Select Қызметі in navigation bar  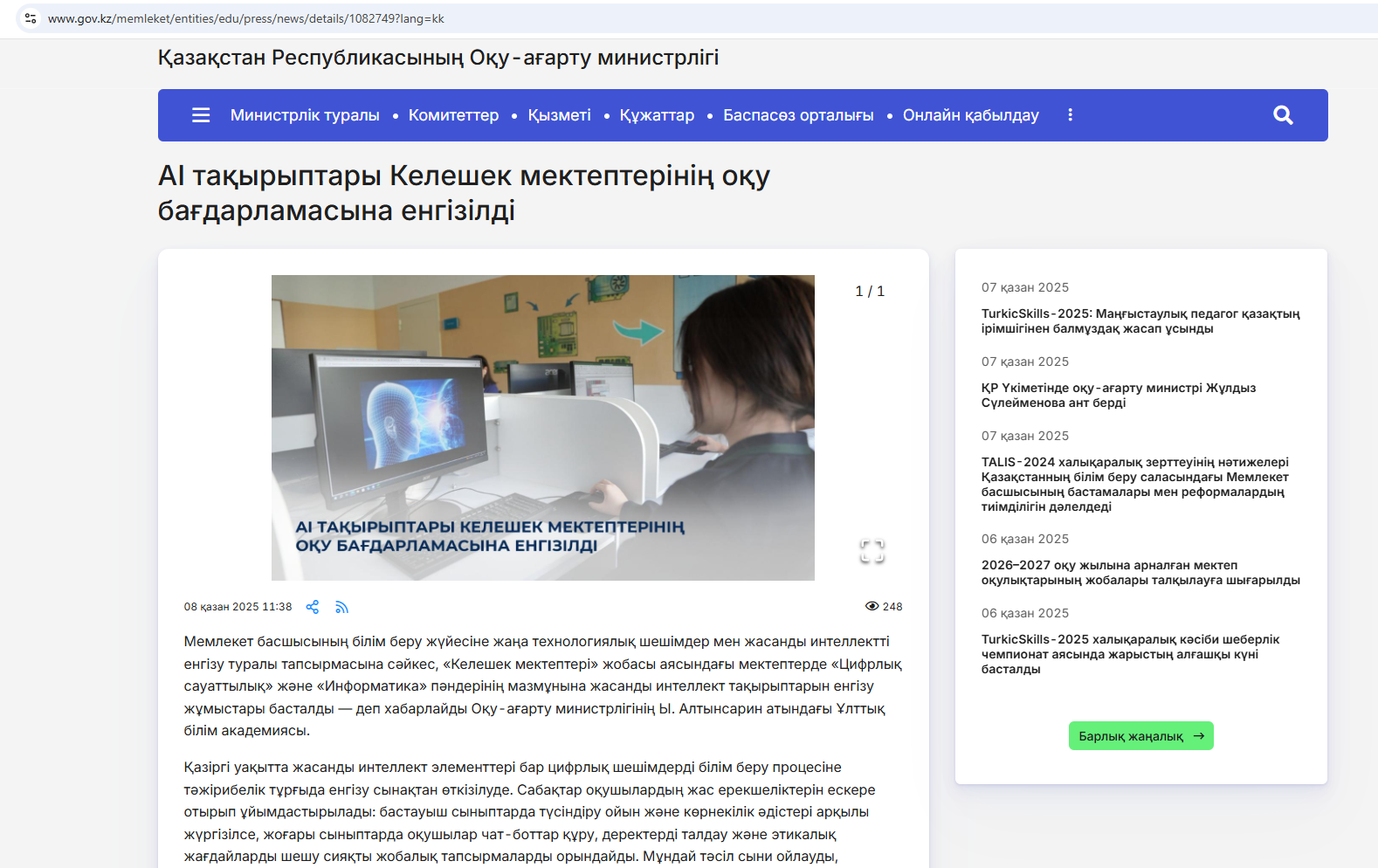coord(559,115)
